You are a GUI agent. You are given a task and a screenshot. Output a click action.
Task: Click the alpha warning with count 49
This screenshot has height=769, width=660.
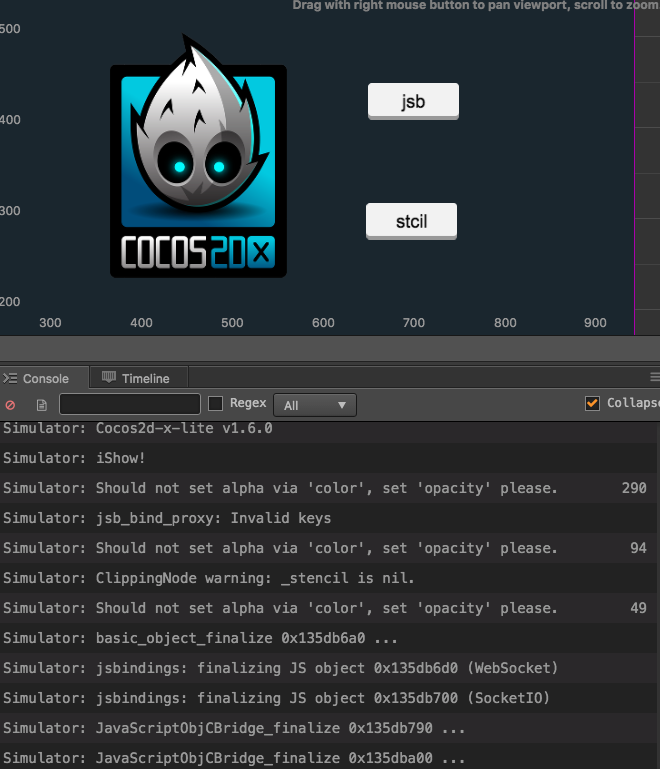coord(329,608)
